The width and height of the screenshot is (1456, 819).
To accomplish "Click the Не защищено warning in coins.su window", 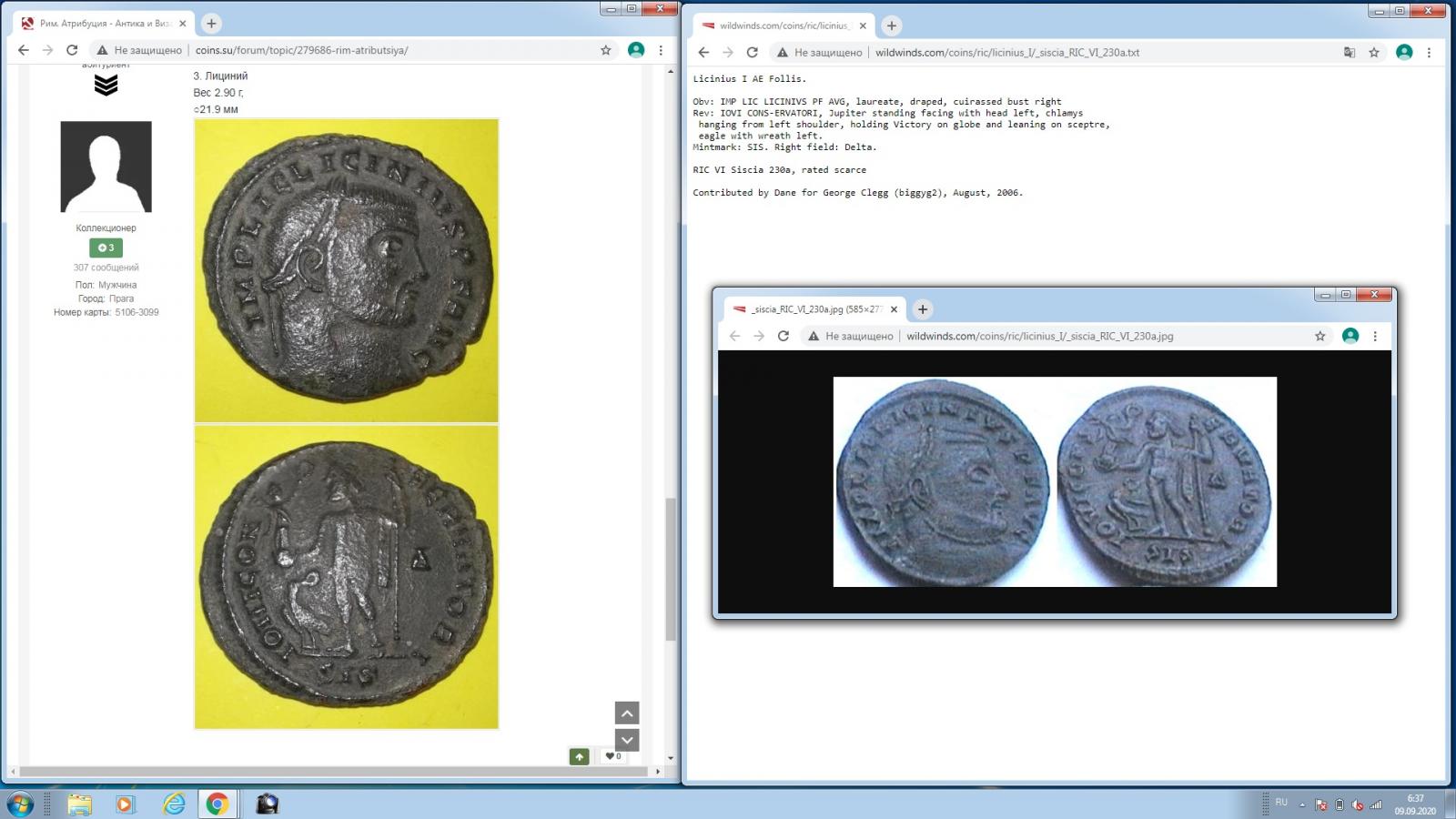I will (x=140, y=50).
